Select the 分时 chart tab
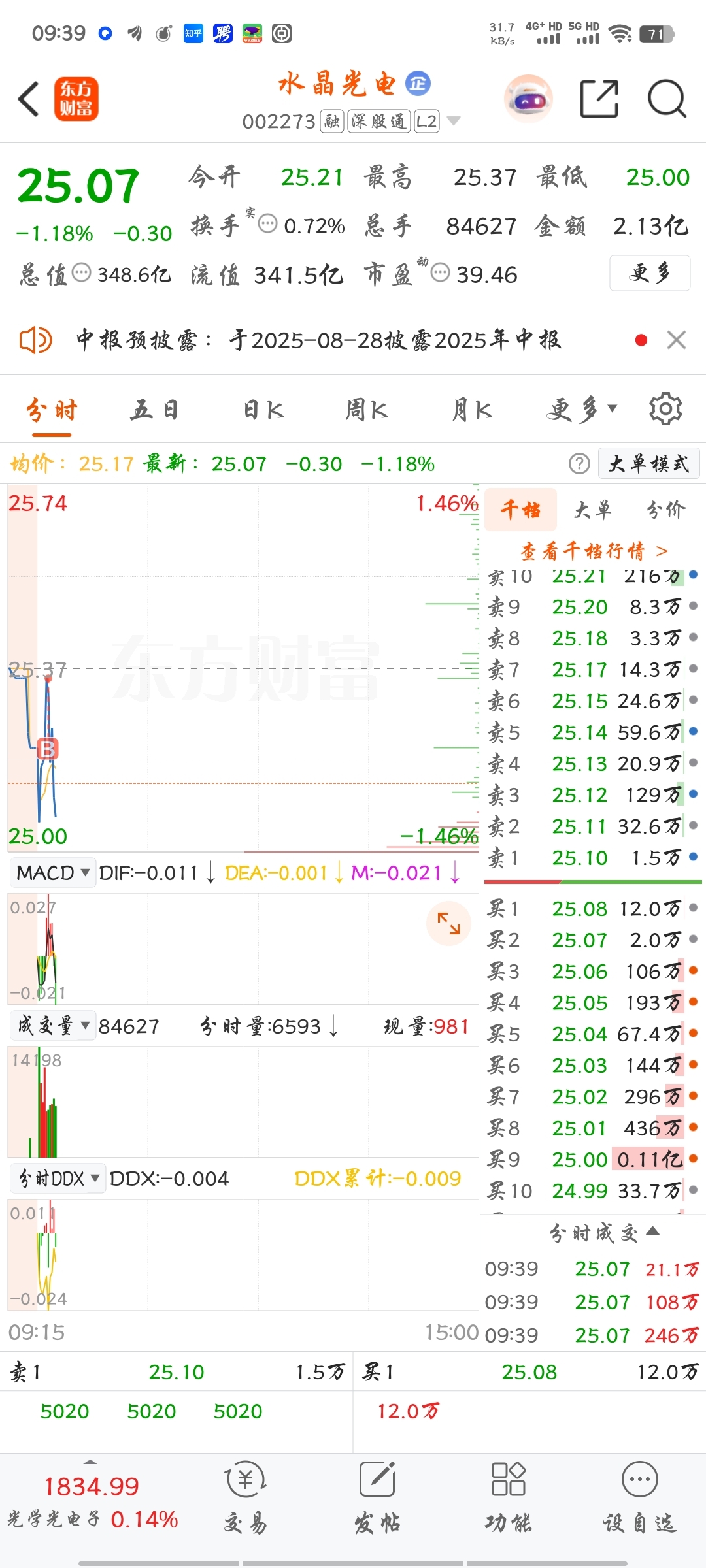Viewport: 706px width, 1568px height. [x=52, y=411]
